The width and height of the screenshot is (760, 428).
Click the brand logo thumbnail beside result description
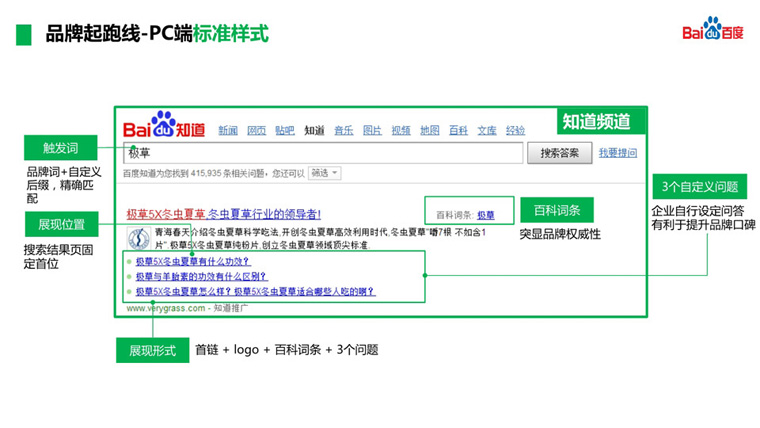(x=139, y=238)
